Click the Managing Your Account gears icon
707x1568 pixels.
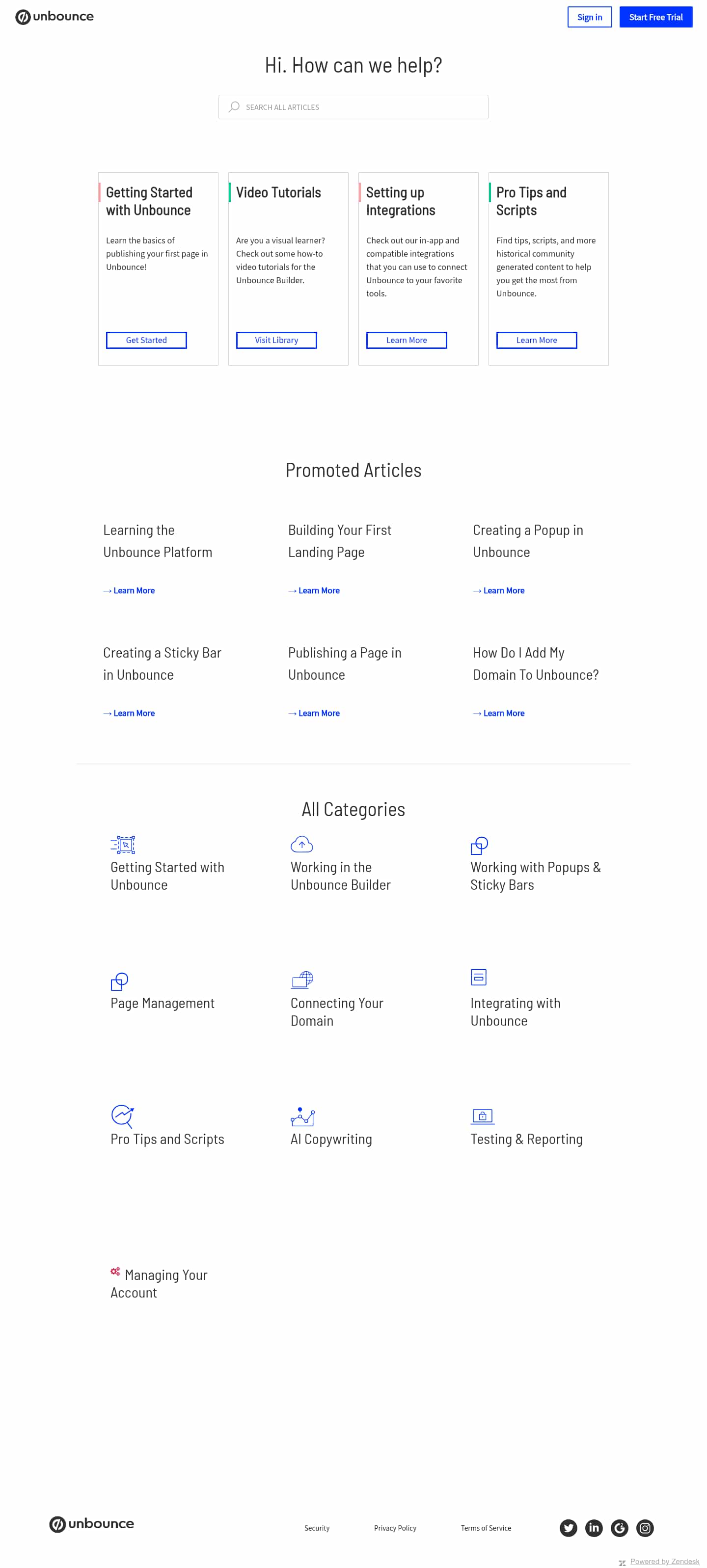(x=115, y=1272)
